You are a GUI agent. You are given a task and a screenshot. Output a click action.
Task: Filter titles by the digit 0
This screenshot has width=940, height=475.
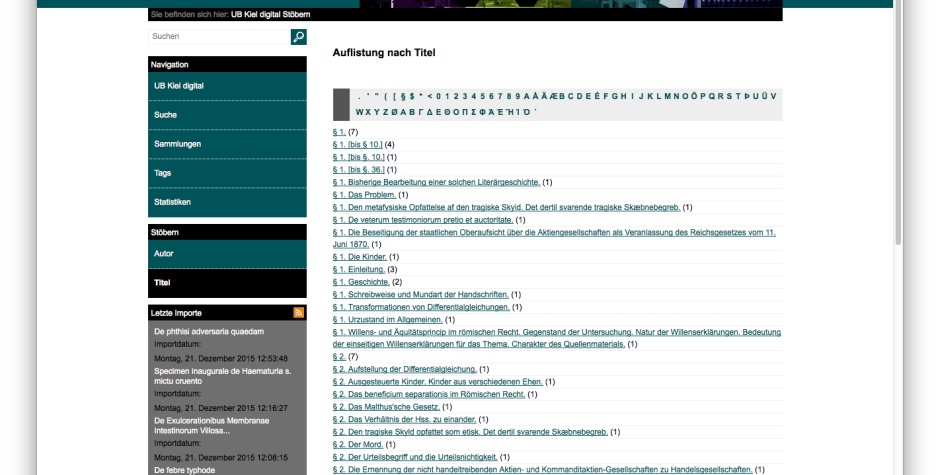point(438,96)
